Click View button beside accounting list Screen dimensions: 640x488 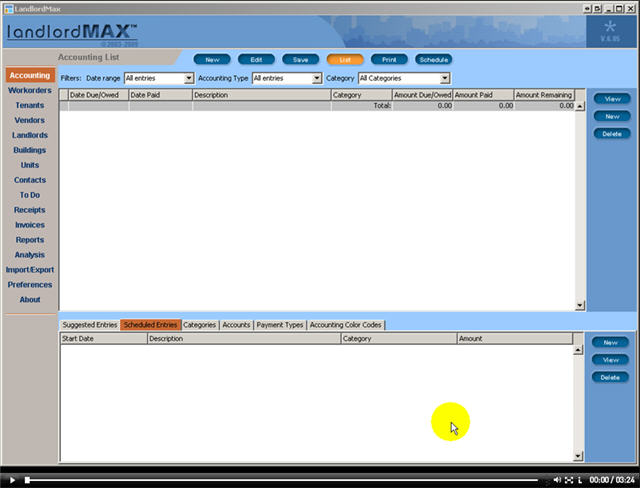coord(612,99)
